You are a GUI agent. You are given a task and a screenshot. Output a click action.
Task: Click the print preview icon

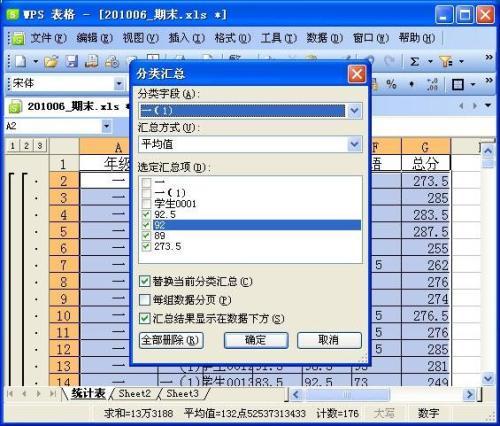112,61
